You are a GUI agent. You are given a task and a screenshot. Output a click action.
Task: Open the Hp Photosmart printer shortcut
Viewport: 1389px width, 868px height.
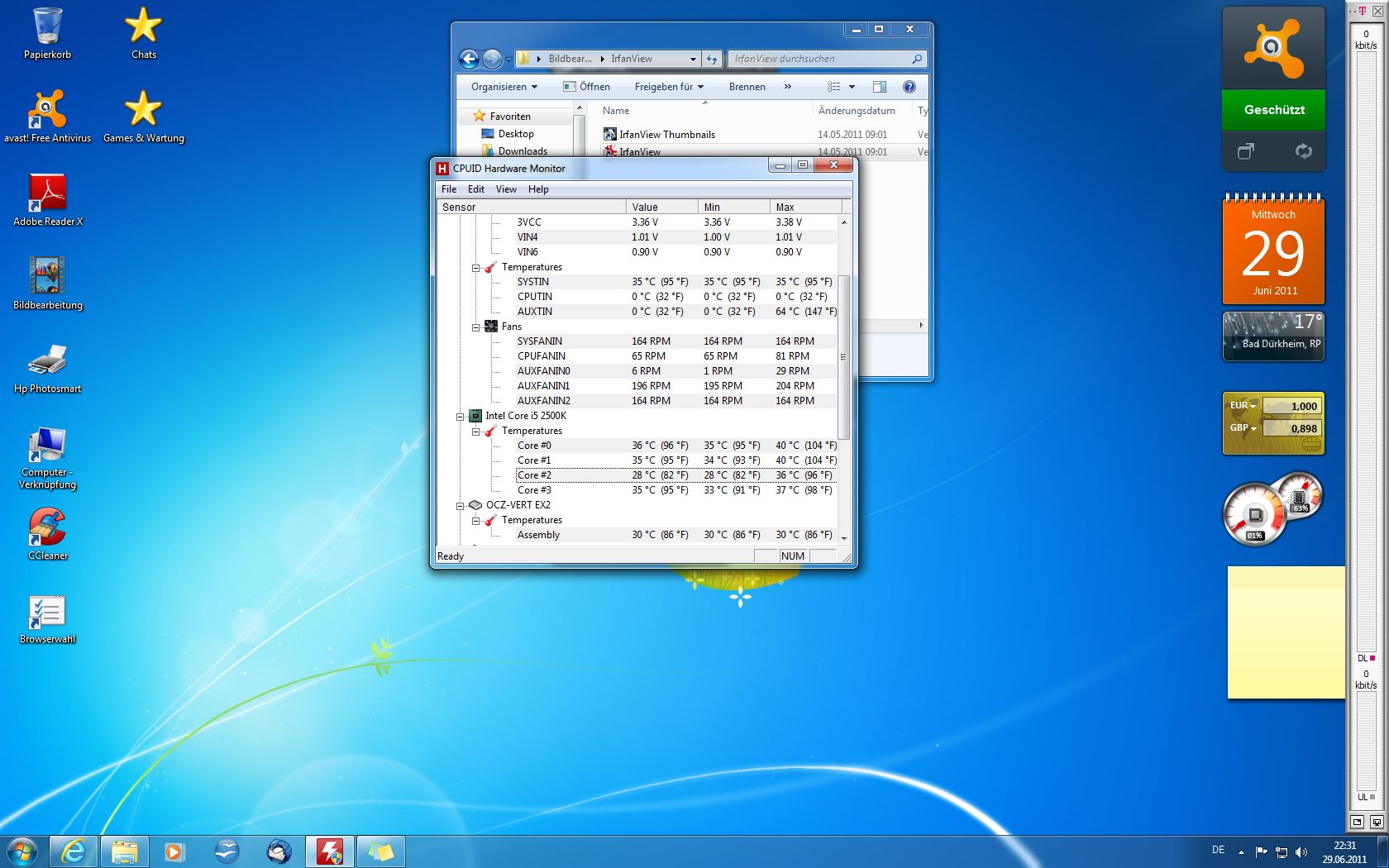pyautogui.click(x=47, y=367)
